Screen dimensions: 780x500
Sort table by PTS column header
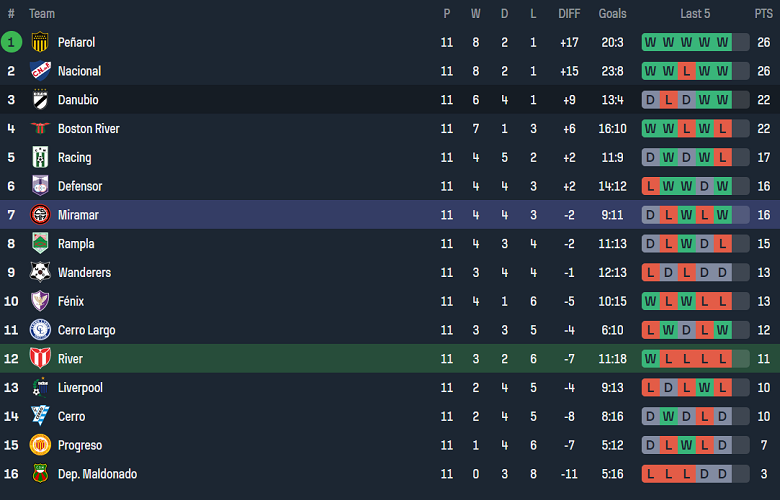(x=763, y=14)
